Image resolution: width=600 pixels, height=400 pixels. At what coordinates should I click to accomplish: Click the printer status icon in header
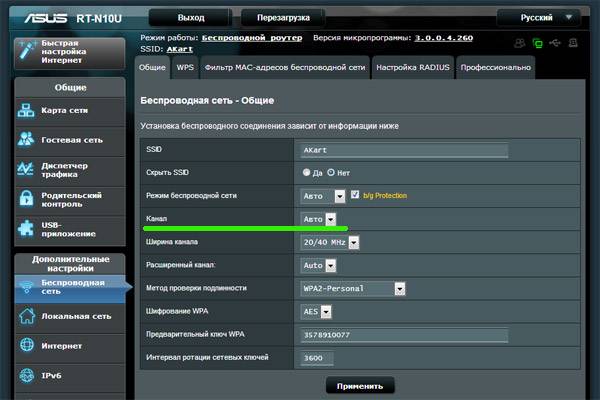pyautogui.click(x=573, y=43)
